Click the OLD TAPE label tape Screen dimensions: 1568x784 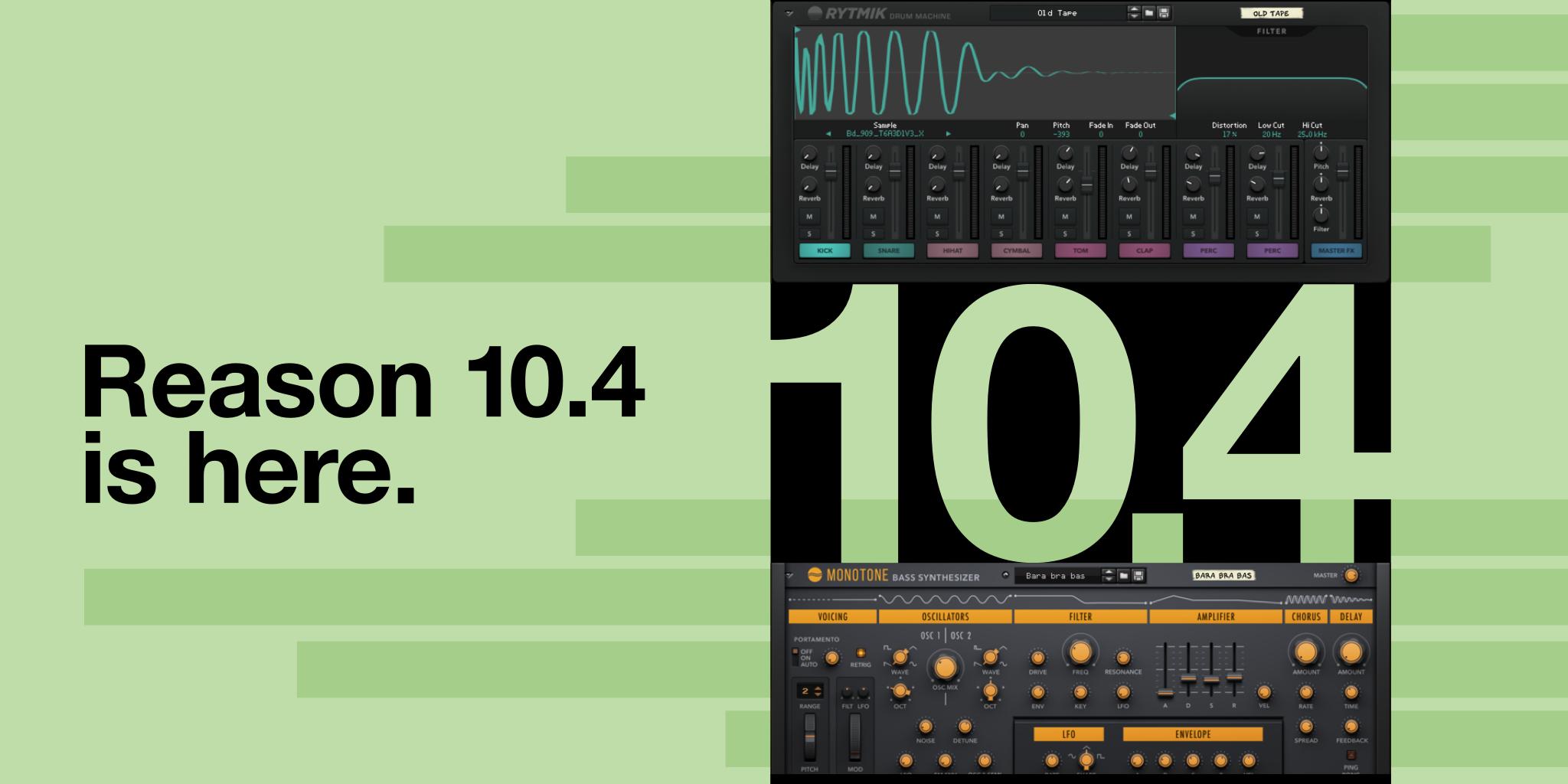pyautogui.click(x=1271, y=13)
